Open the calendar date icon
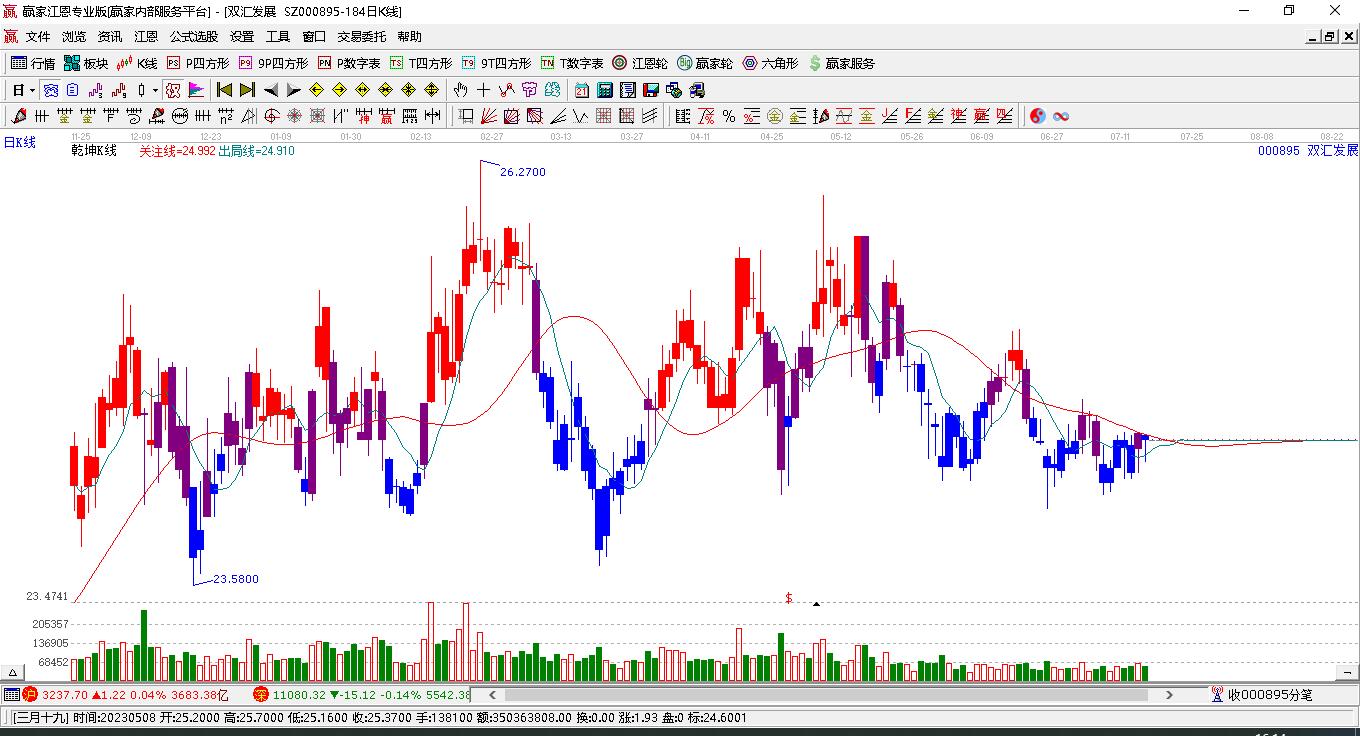 [582, 90]
